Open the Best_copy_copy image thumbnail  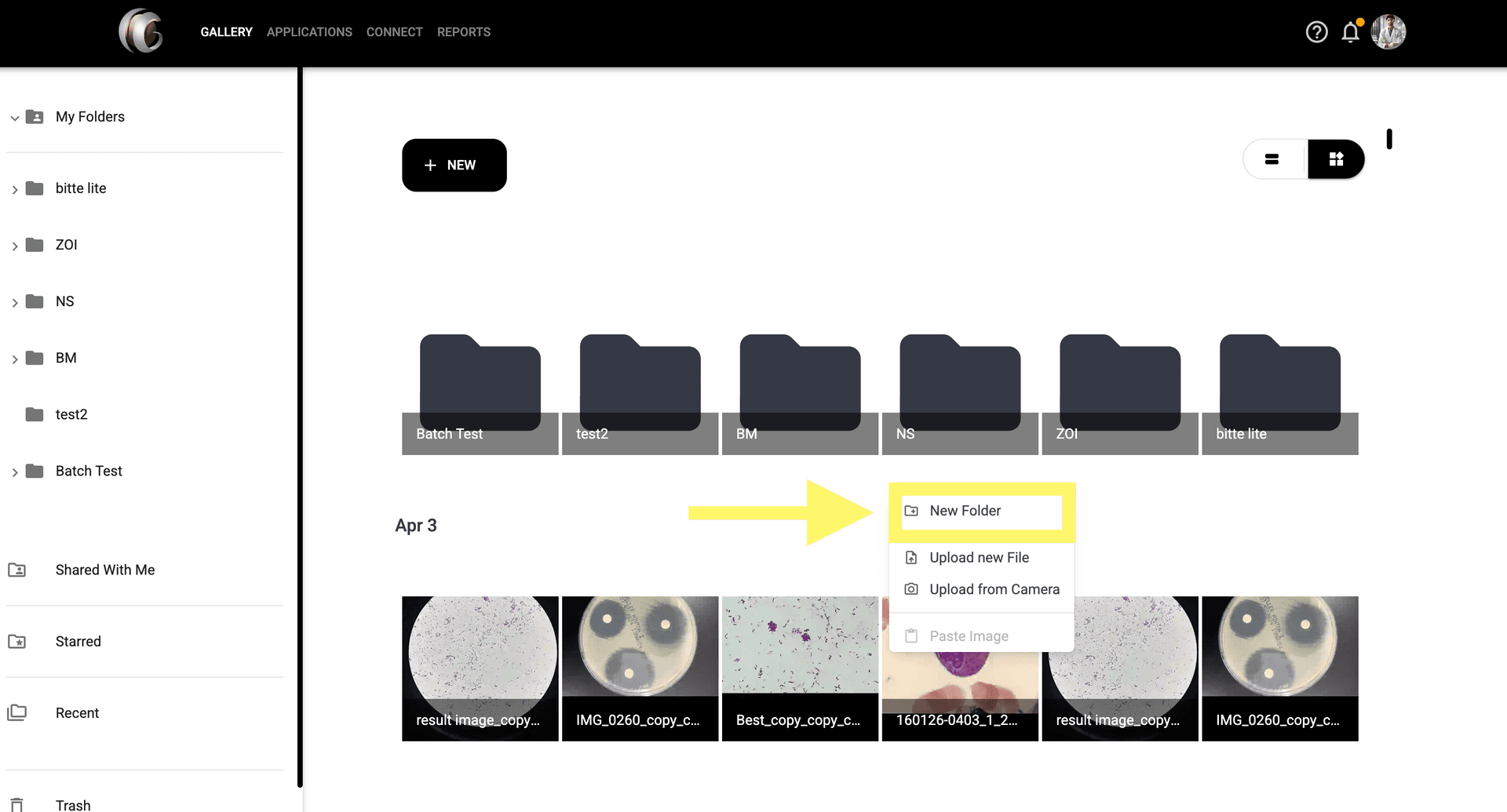coord(799,667)
